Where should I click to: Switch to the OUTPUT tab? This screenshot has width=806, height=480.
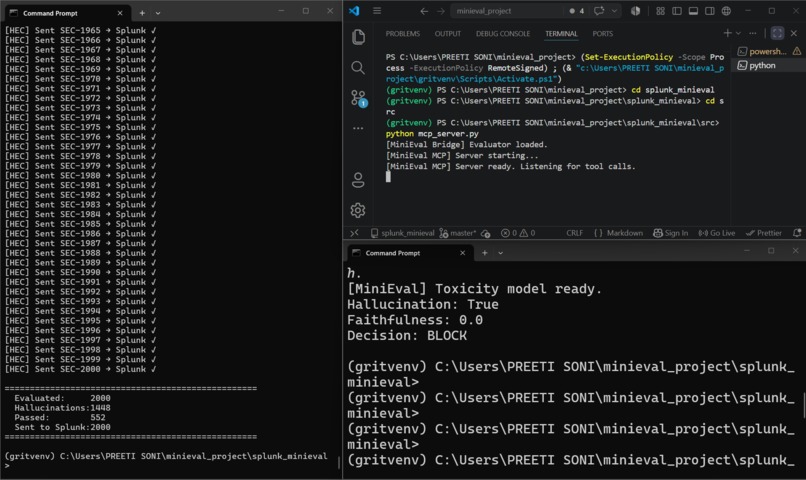448,33
